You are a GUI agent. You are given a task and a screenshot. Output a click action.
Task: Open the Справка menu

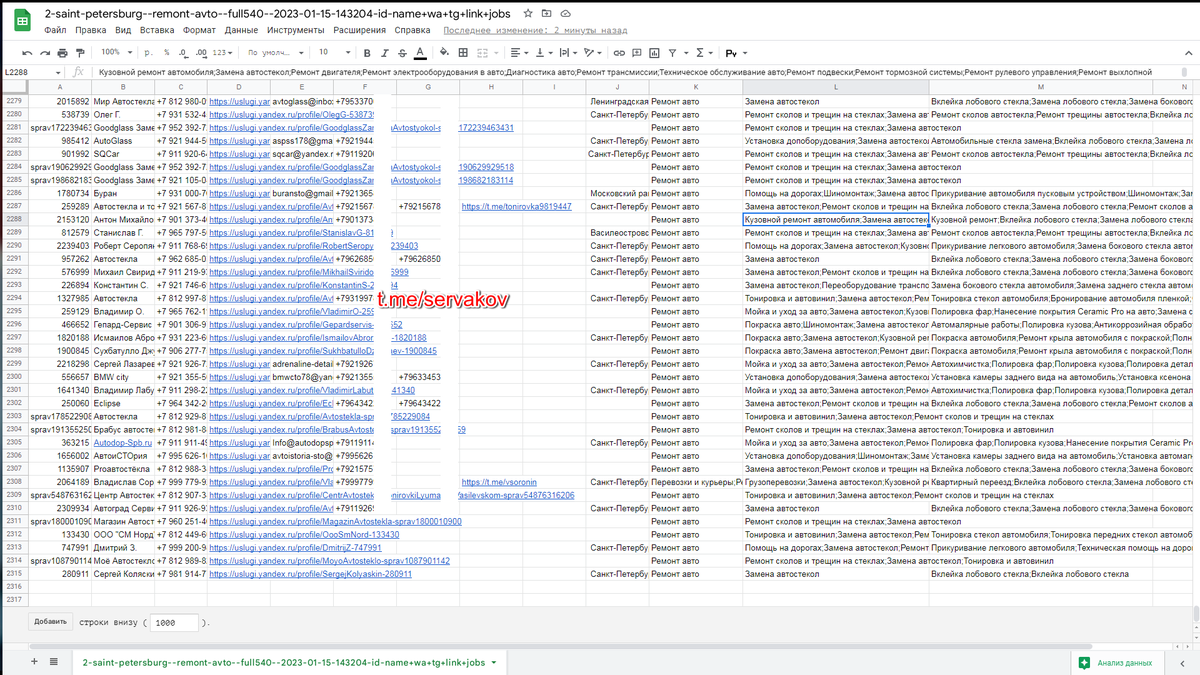click(413, 30)
